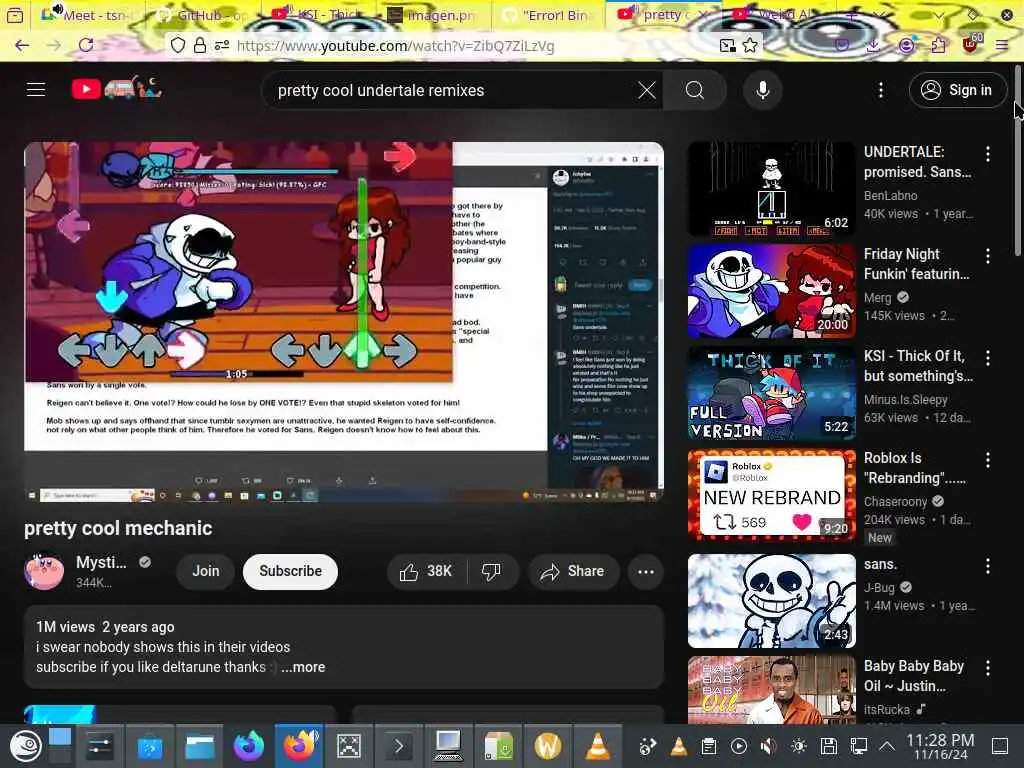The height and width of the screenshot is (768, 1024).
Task: Open 'KSI - Thick Of It' thumbnail
Action: [771, 394]
